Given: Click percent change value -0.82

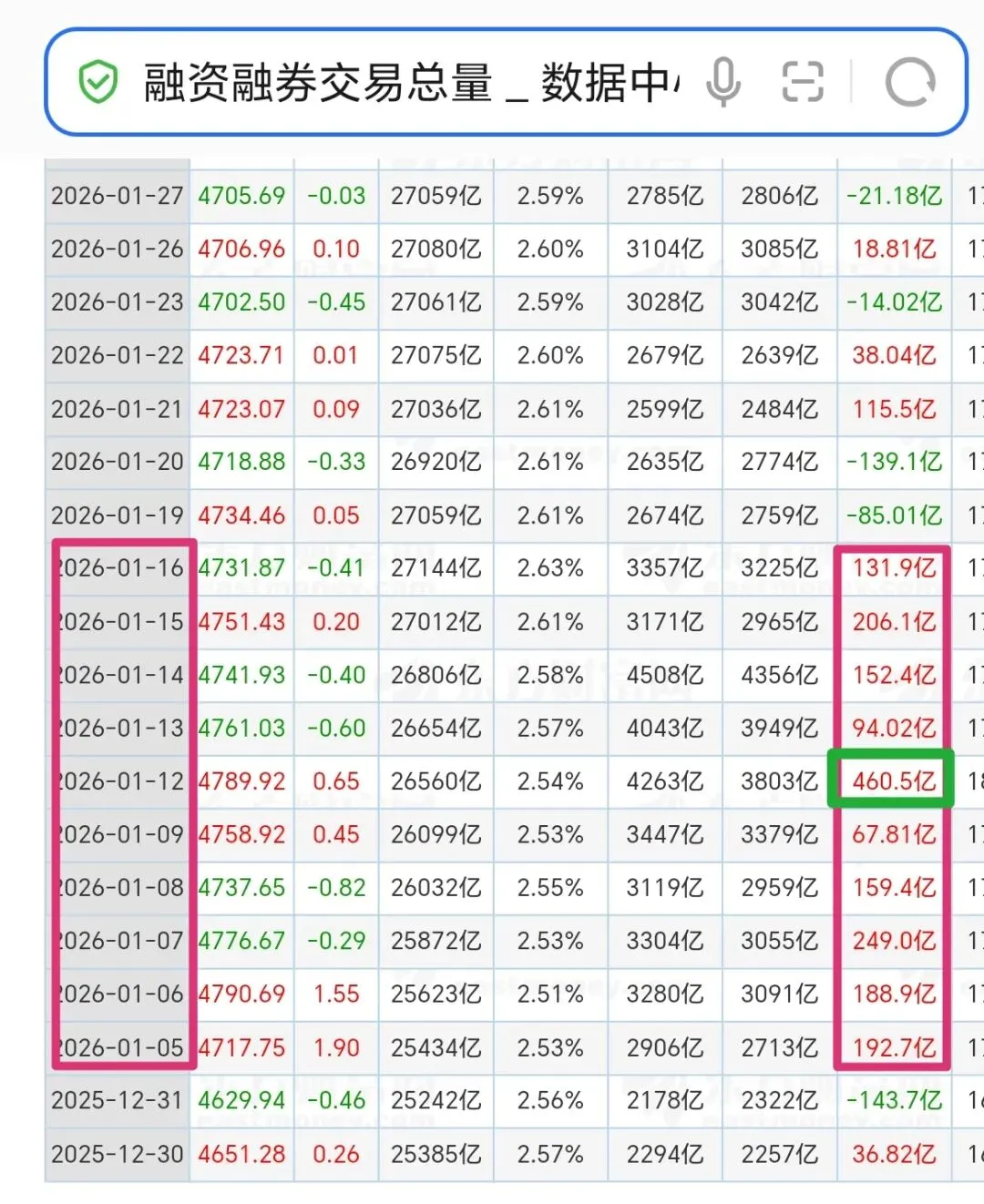Looking at the screenshot, I should coord(336,888).
